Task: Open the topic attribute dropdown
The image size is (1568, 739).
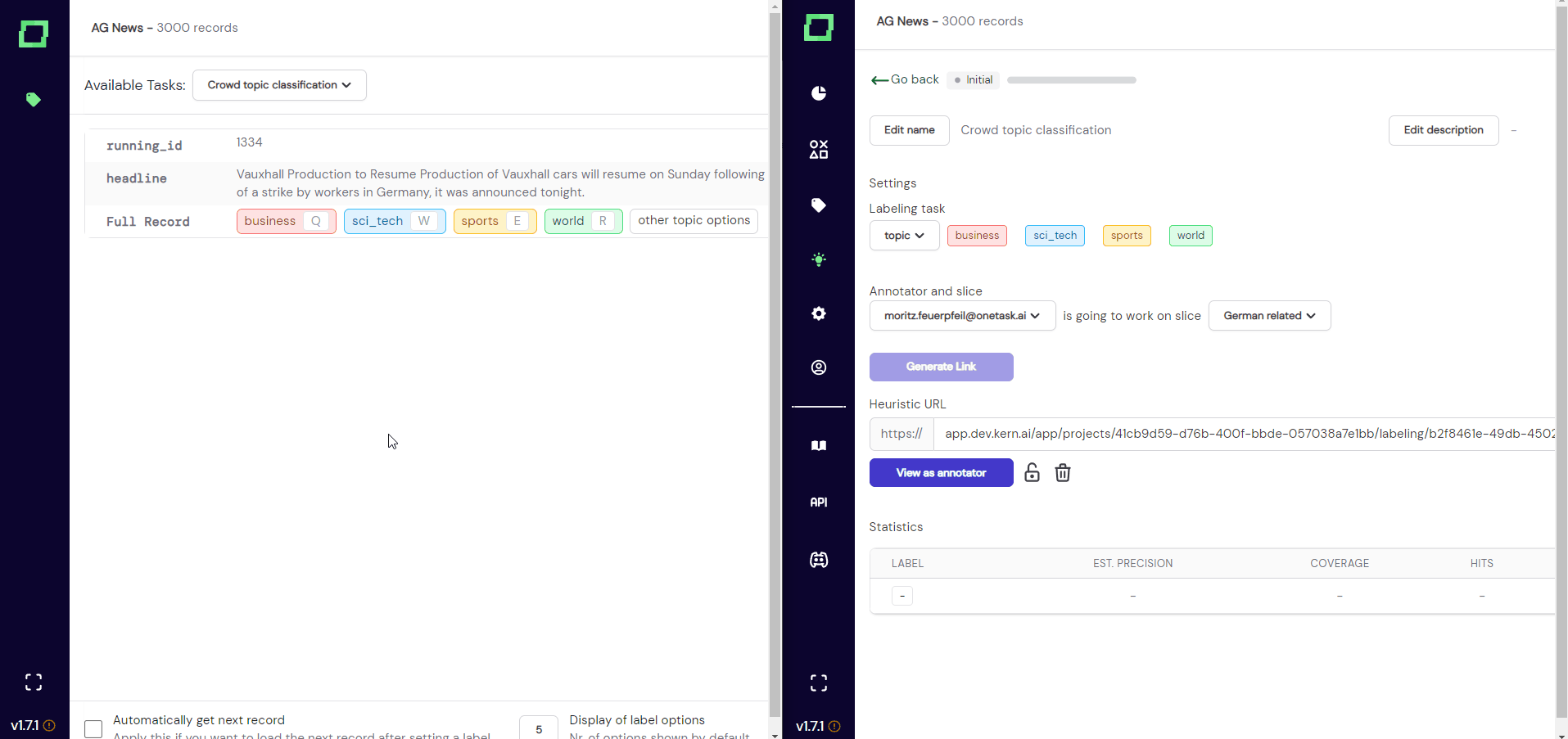Action: pos(904,235)
